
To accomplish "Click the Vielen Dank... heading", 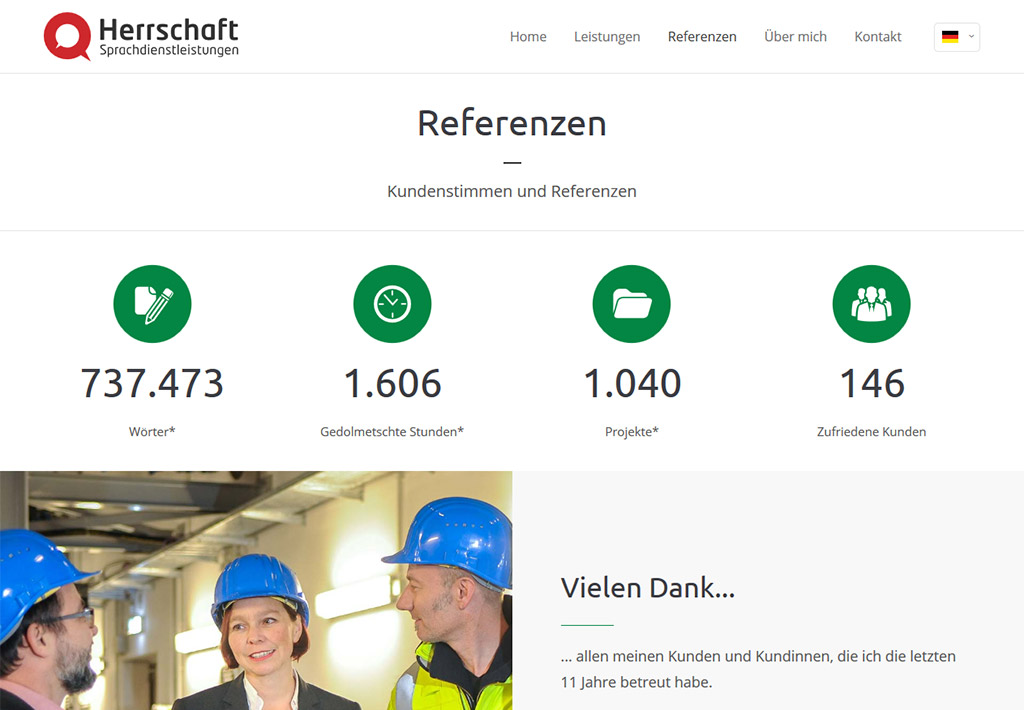I will click(648, 588).
